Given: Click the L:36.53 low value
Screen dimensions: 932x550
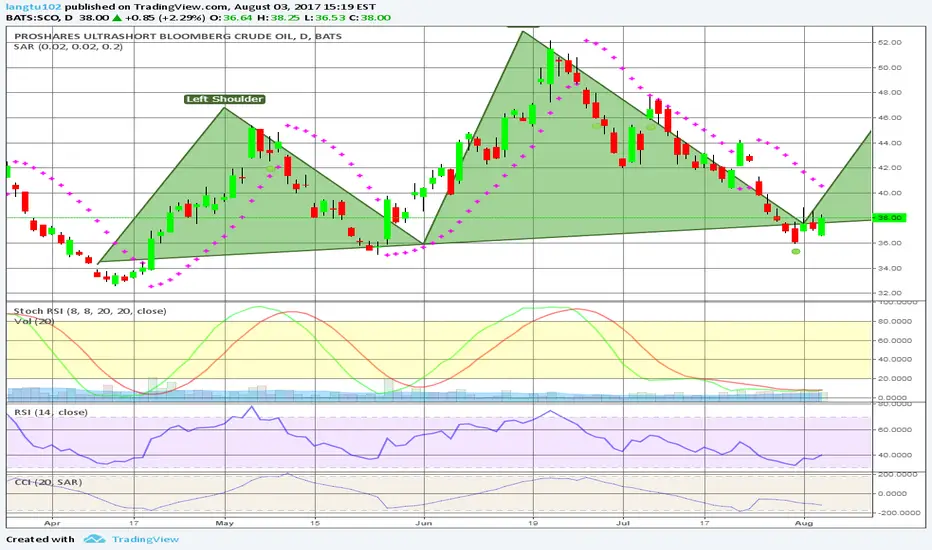Looking at the screenshot, I should (325, 18).
